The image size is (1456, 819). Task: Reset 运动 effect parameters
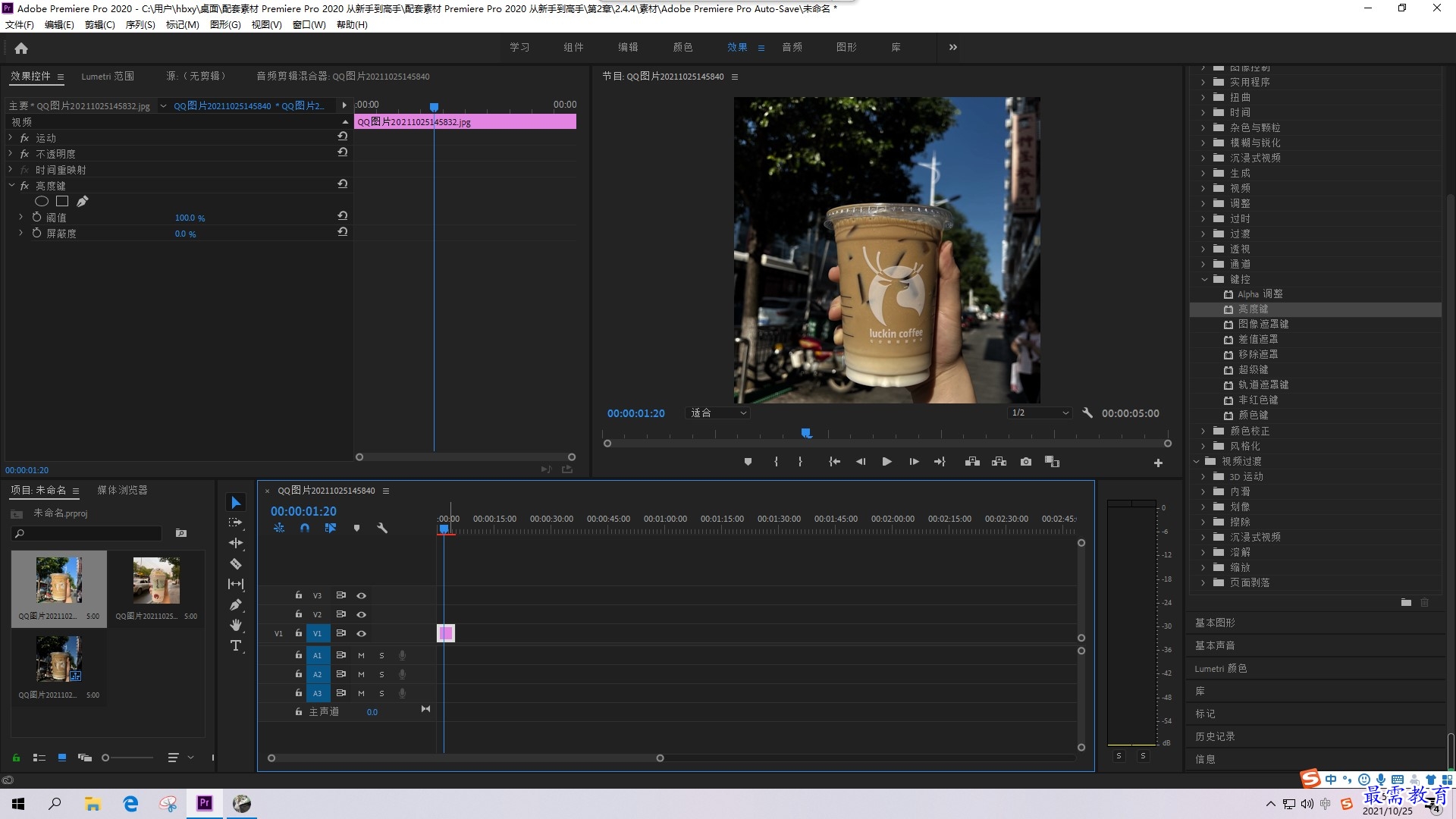point(343,136)
